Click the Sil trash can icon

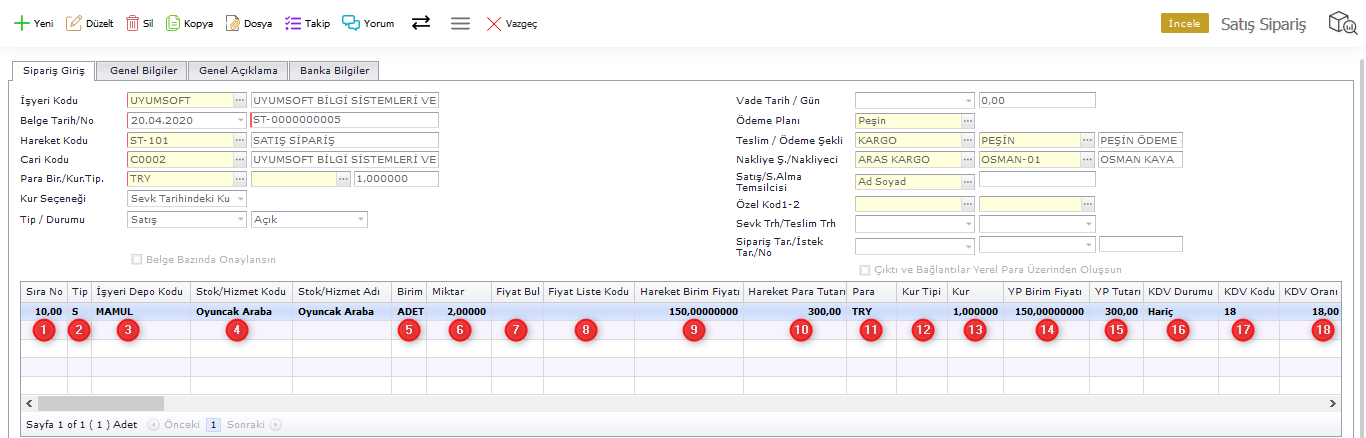coord(132,23)
